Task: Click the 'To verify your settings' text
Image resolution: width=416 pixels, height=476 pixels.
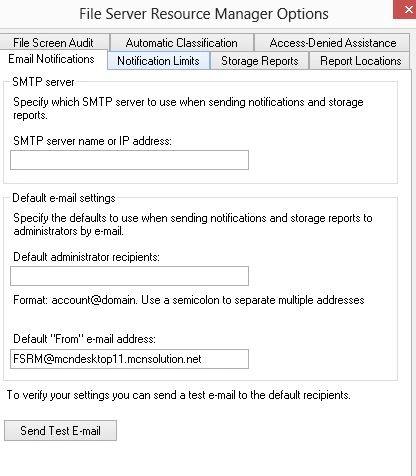Action: 178,395
